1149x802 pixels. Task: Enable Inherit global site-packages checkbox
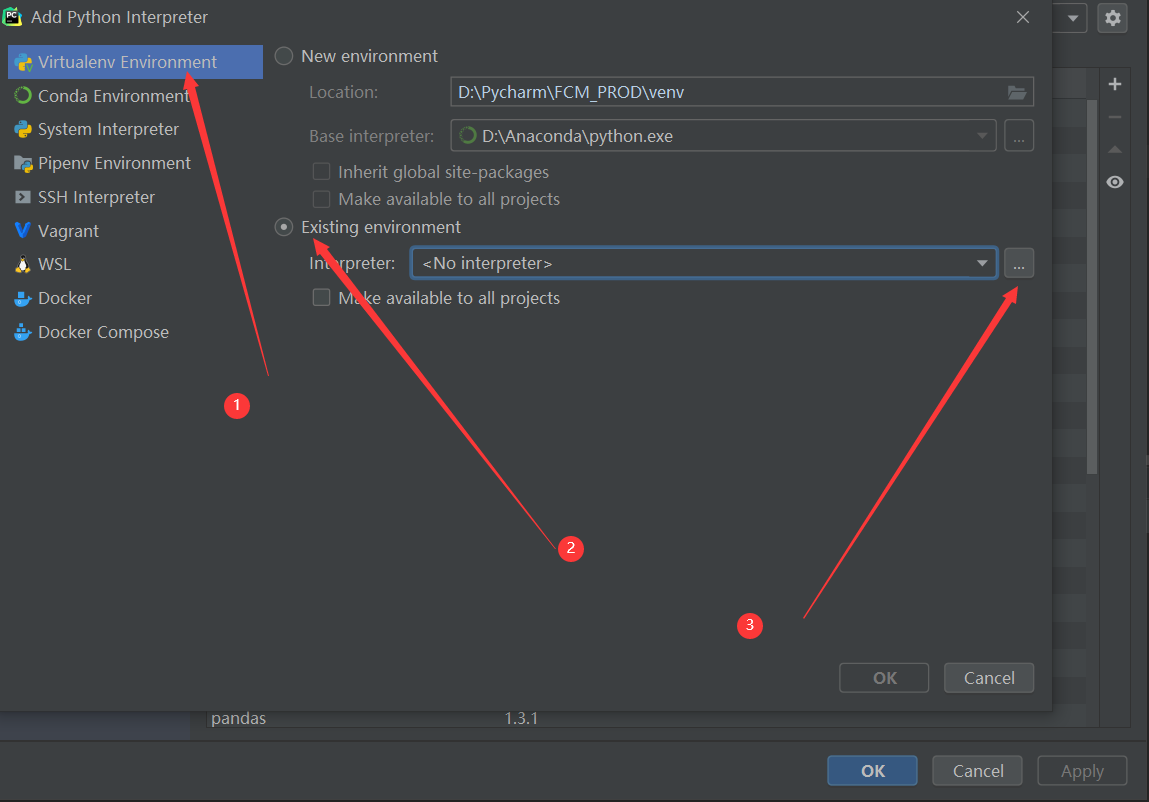(x=321, y=172)
